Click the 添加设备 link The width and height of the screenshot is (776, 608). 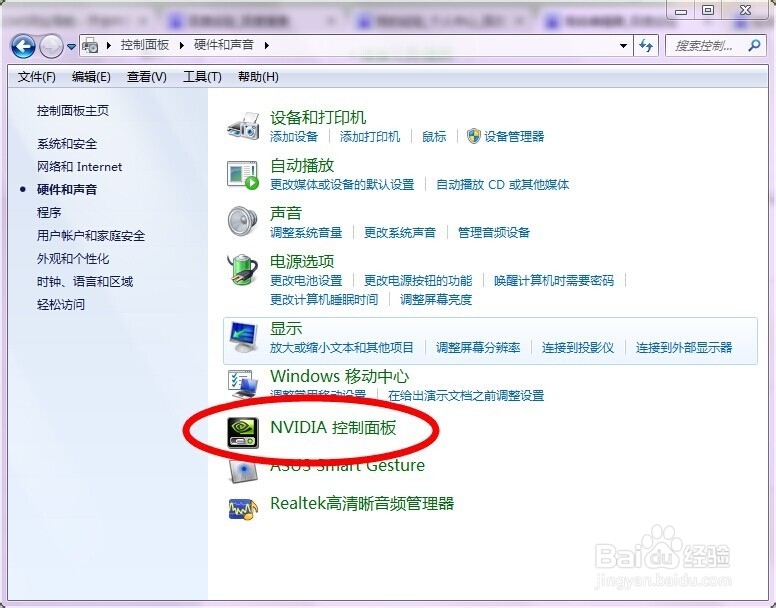294,137
